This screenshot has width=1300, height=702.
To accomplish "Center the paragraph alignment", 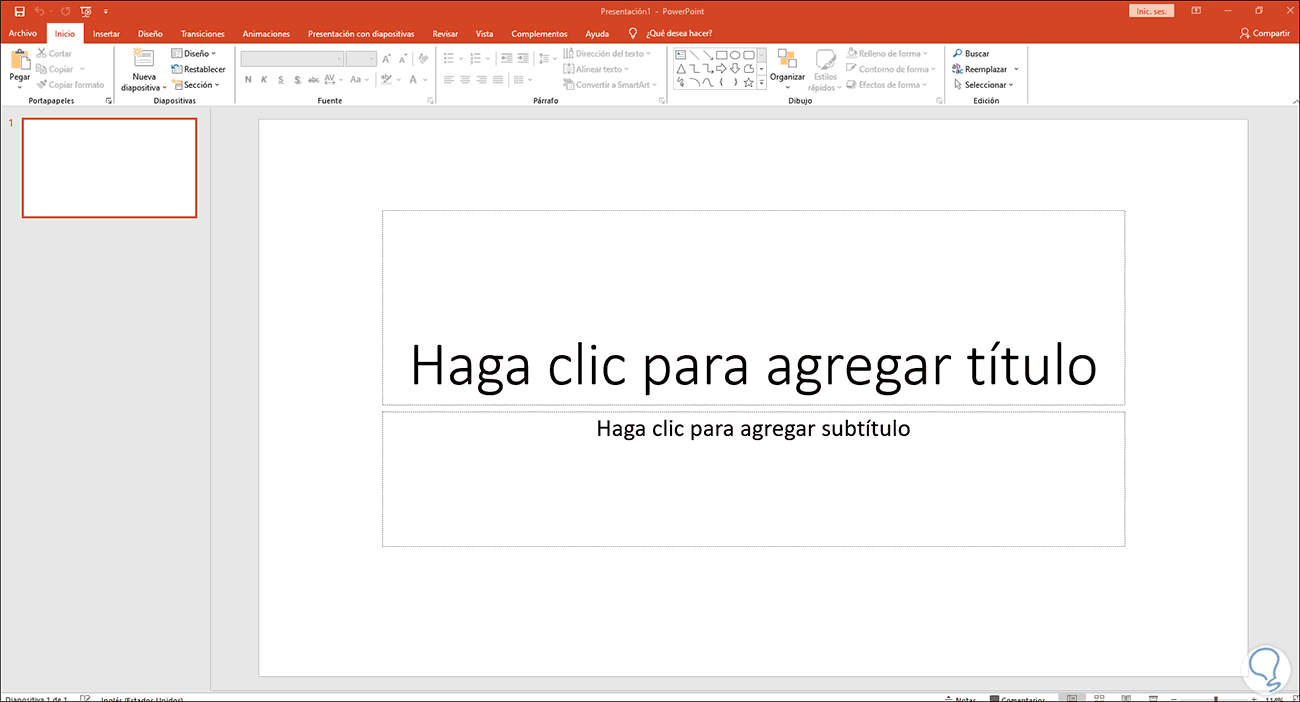I will [x=463, y=80].
